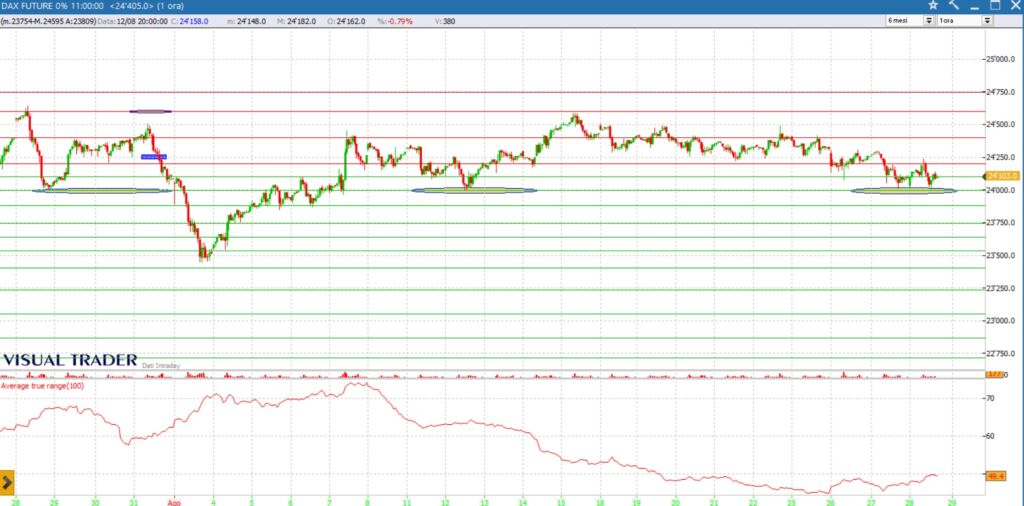Click the 60 level on ATR axis

pyautogui.click(x=991, y=435)
